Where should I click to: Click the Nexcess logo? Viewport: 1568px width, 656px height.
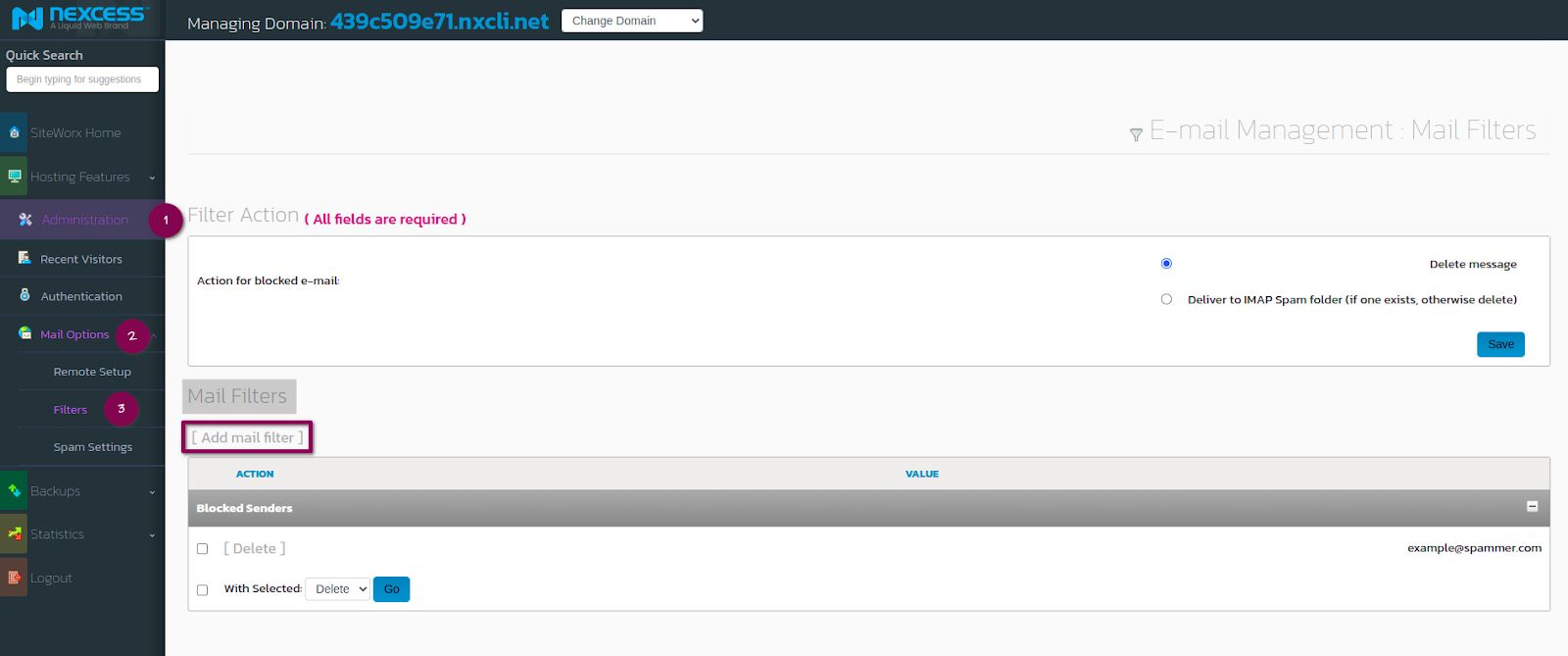[x=80, y=18]
